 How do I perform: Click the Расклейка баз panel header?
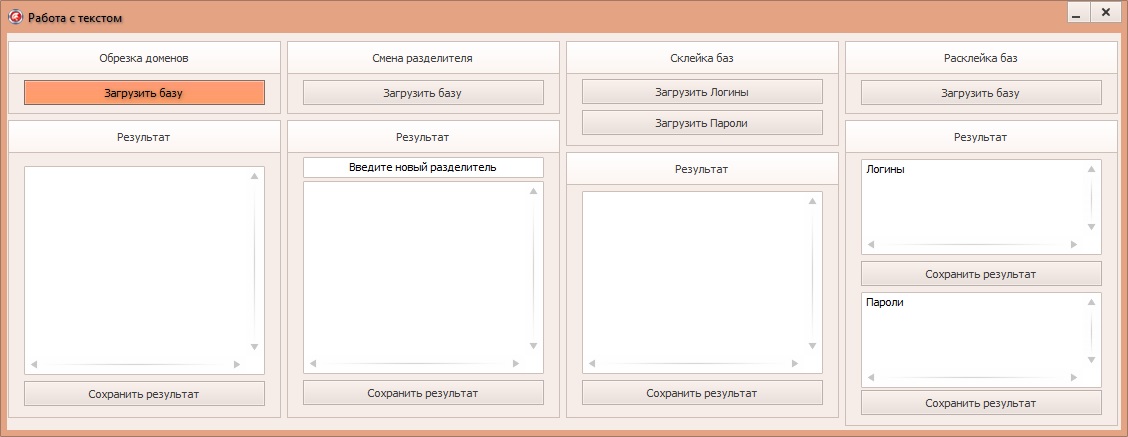(x=981, y=58)
